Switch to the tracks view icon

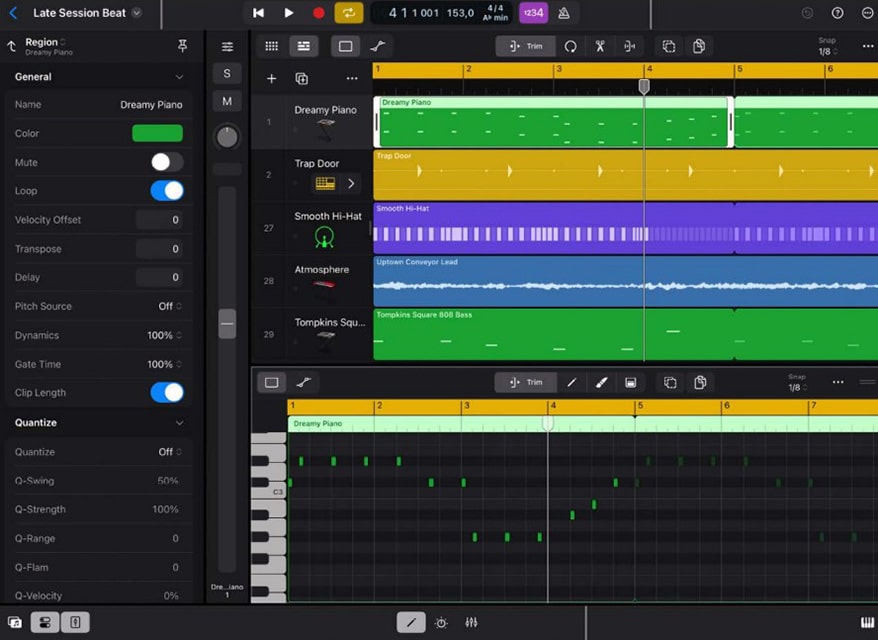[x=303, y=46]
